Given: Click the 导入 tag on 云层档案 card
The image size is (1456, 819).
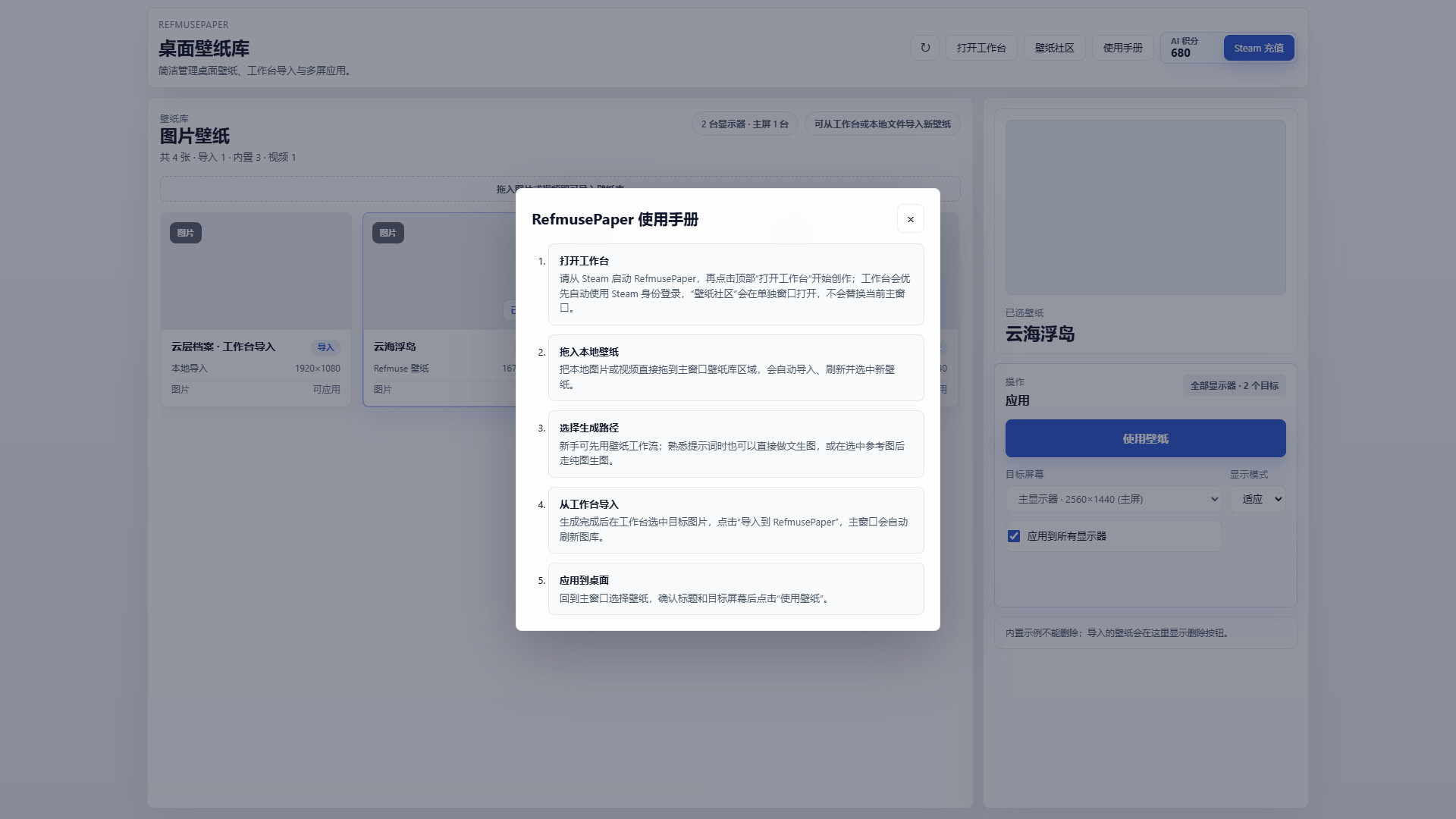Looking at the screenshot, I should (325, 347).
